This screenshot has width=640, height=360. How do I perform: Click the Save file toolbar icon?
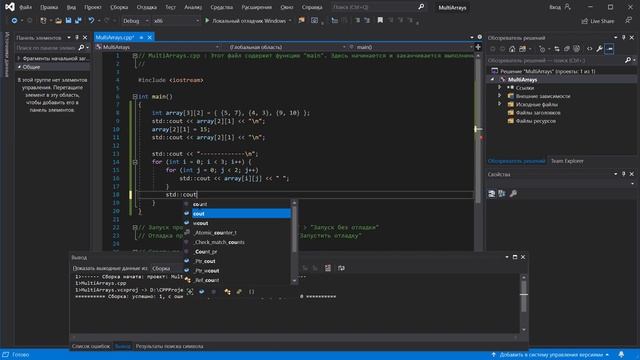[x=69, y=20]
